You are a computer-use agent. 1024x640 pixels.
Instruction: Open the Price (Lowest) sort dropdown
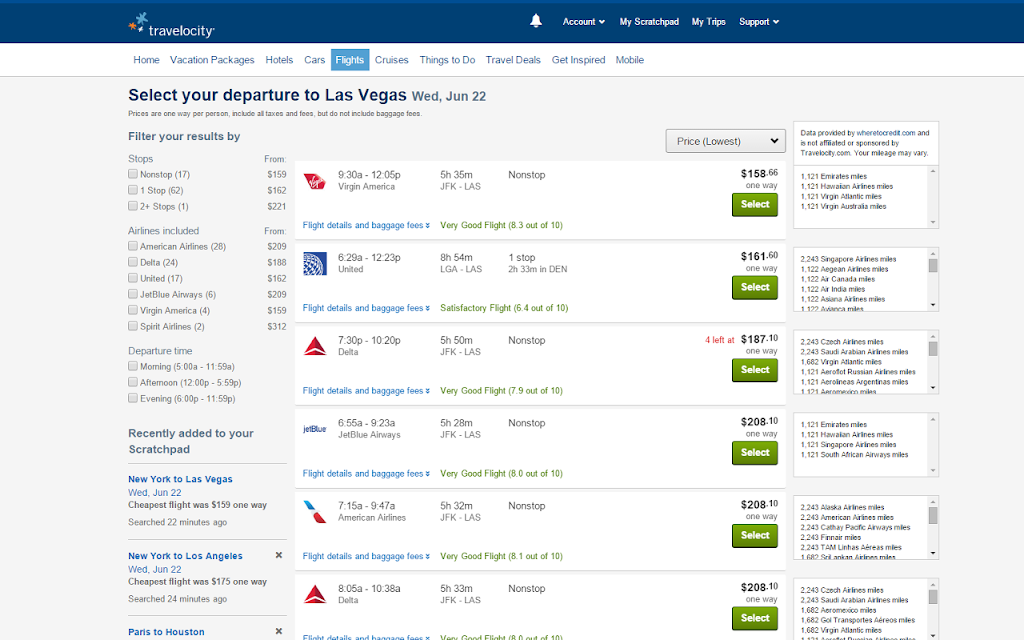point(725,141)
